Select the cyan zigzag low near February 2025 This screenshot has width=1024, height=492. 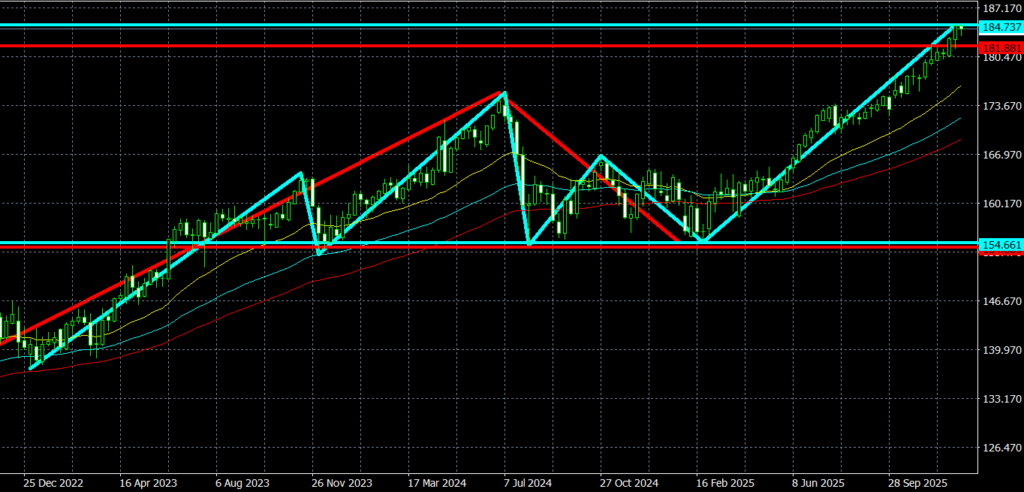[705, 241]
